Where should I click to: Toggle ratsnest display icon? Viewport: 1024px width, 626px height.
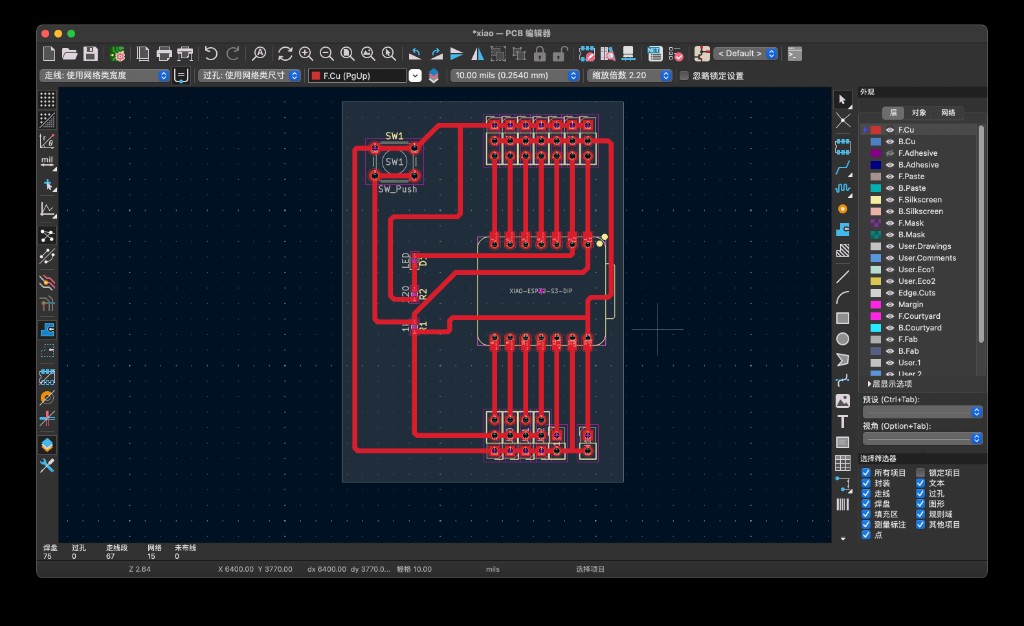tap(47, 236)
